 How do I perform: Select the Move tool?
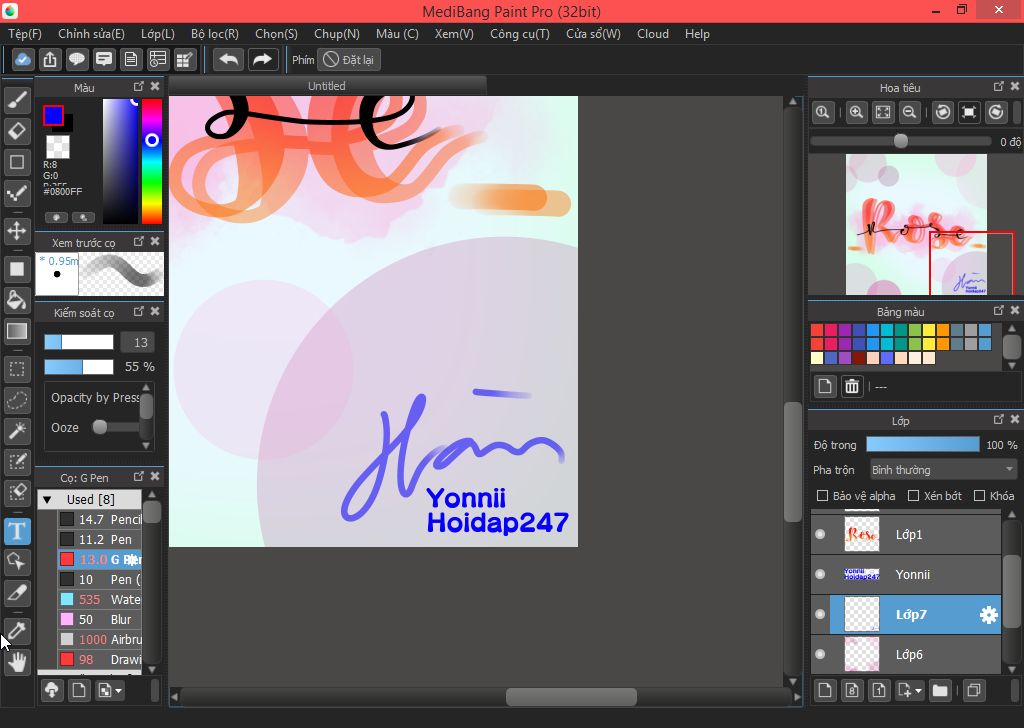coord(17,231)
